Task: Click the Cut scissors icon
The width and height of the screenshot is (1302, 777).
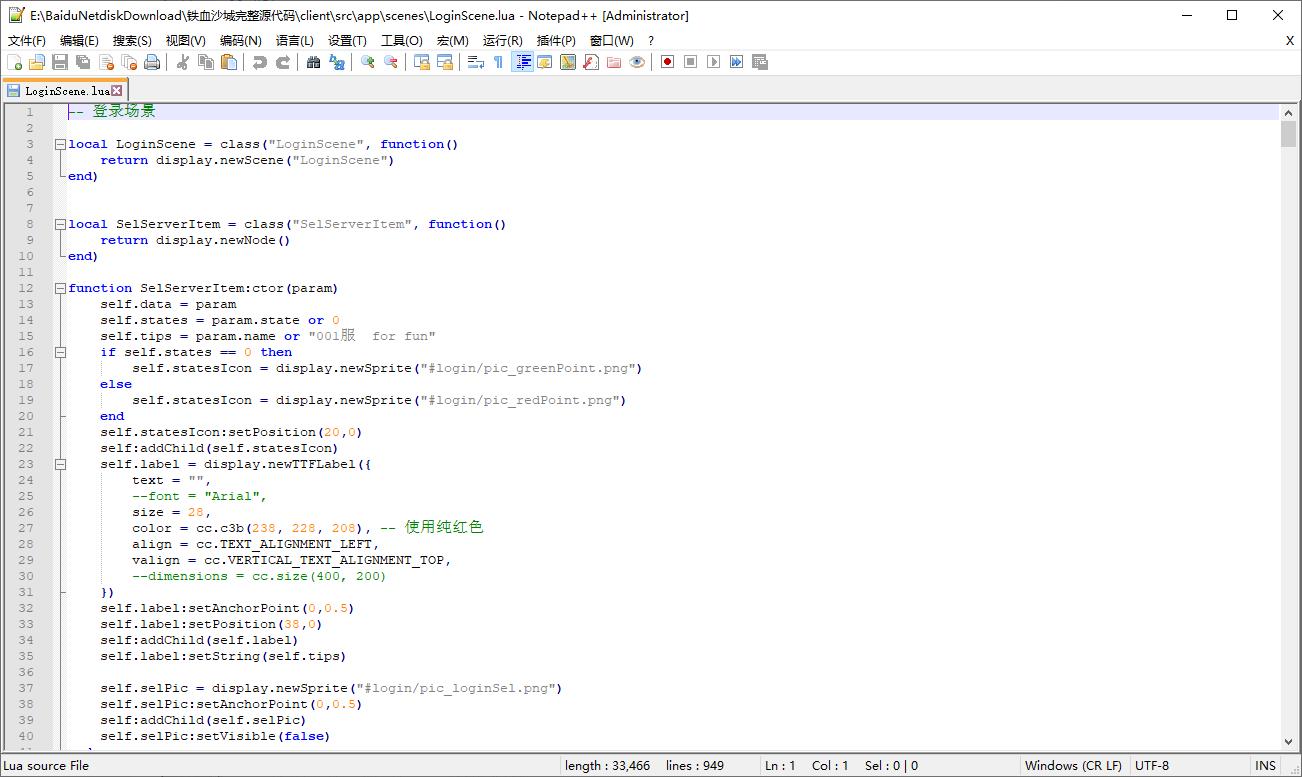Action: click(x=183, y=62)
